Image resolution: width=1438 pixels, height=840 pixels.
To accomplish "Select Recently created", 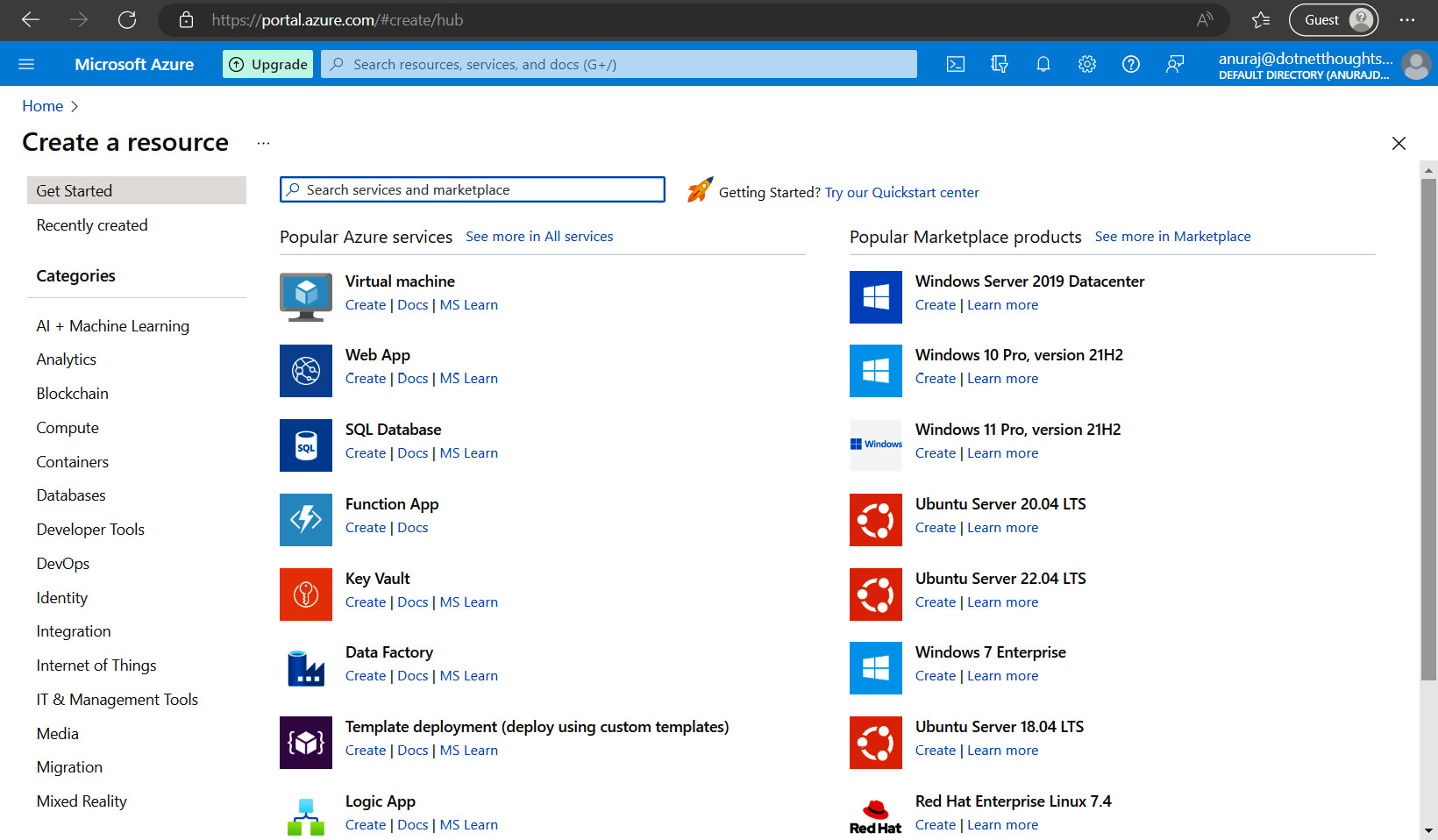I will pyautogui.click(x=92, y=225).
